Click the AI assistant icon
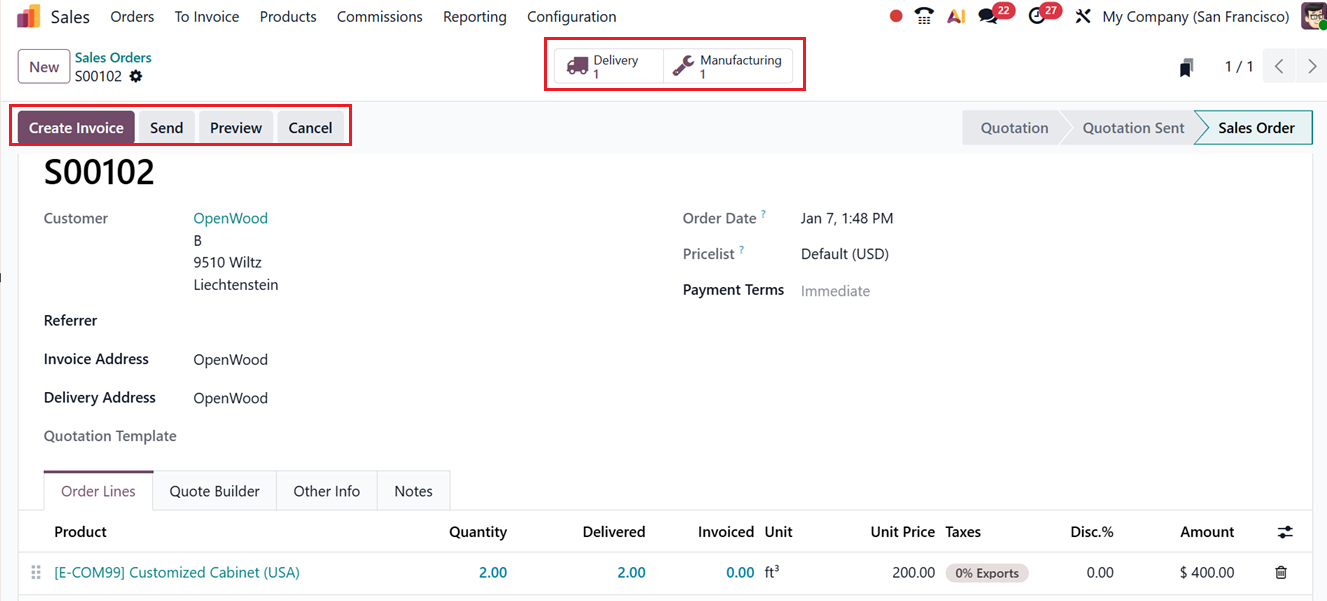The width and height of the screenshot is (1327, 601). pyautogui.click(x=956, y=16)
